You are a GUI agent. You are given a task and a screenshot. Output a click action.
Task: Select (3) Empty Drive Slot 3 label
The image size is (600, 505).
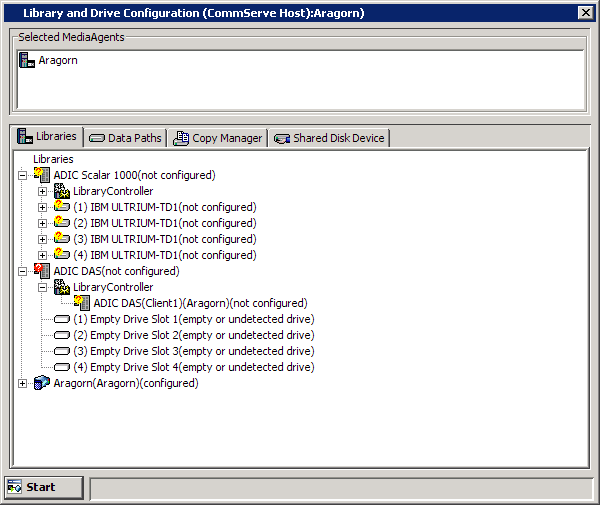(194, 351)
